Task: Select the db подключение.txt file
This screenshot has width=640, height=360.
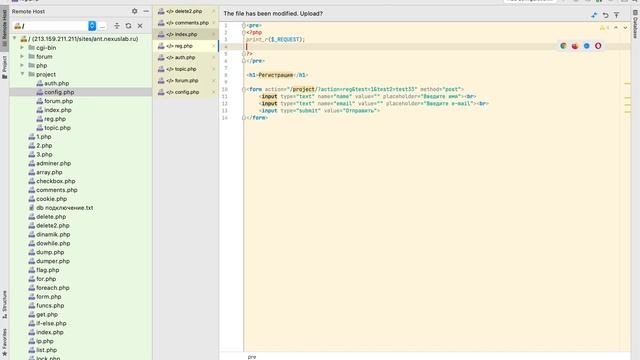Action: click(61, 208)
